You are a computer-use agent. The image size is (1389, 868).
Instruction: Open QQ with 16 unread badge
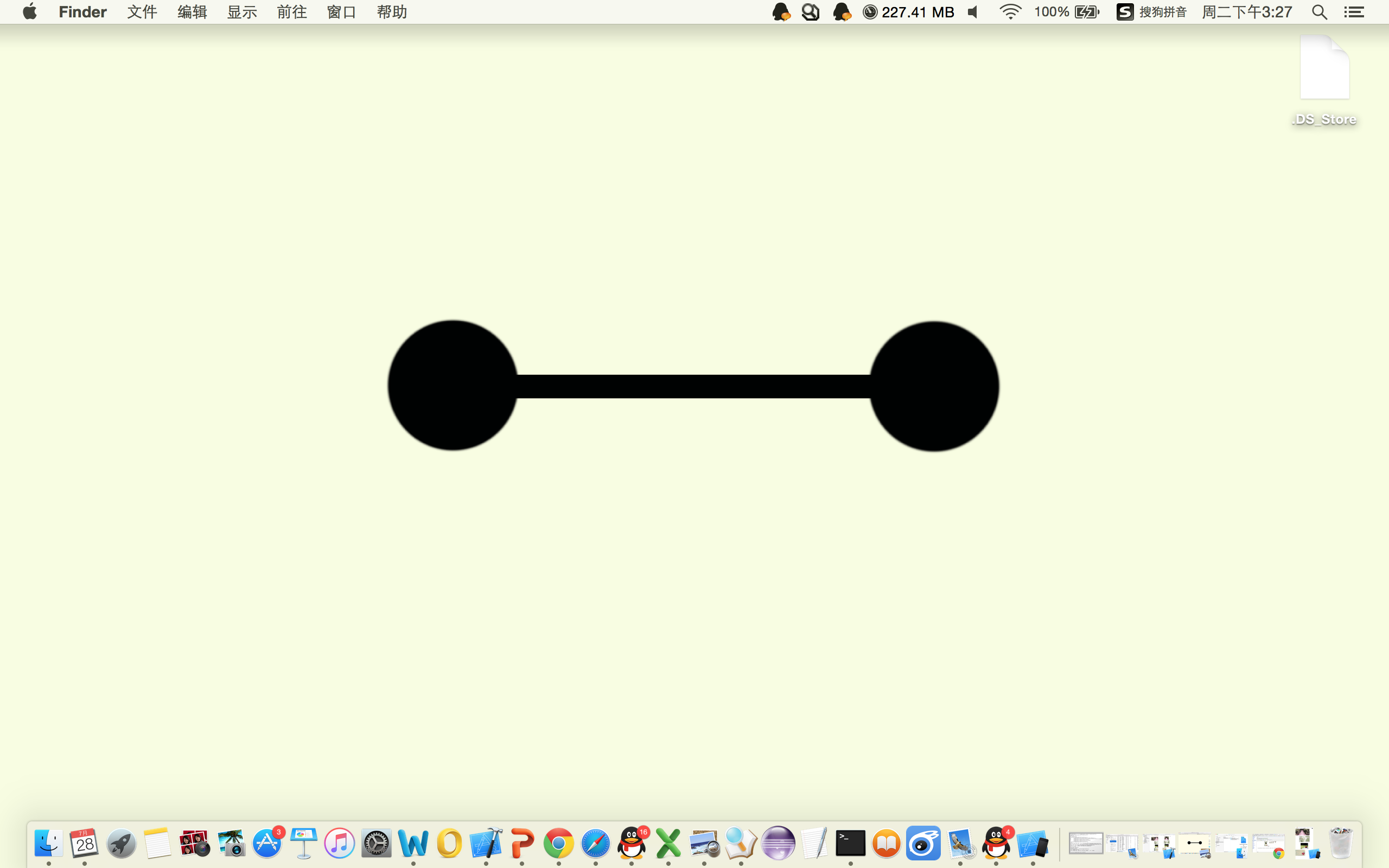632,843
